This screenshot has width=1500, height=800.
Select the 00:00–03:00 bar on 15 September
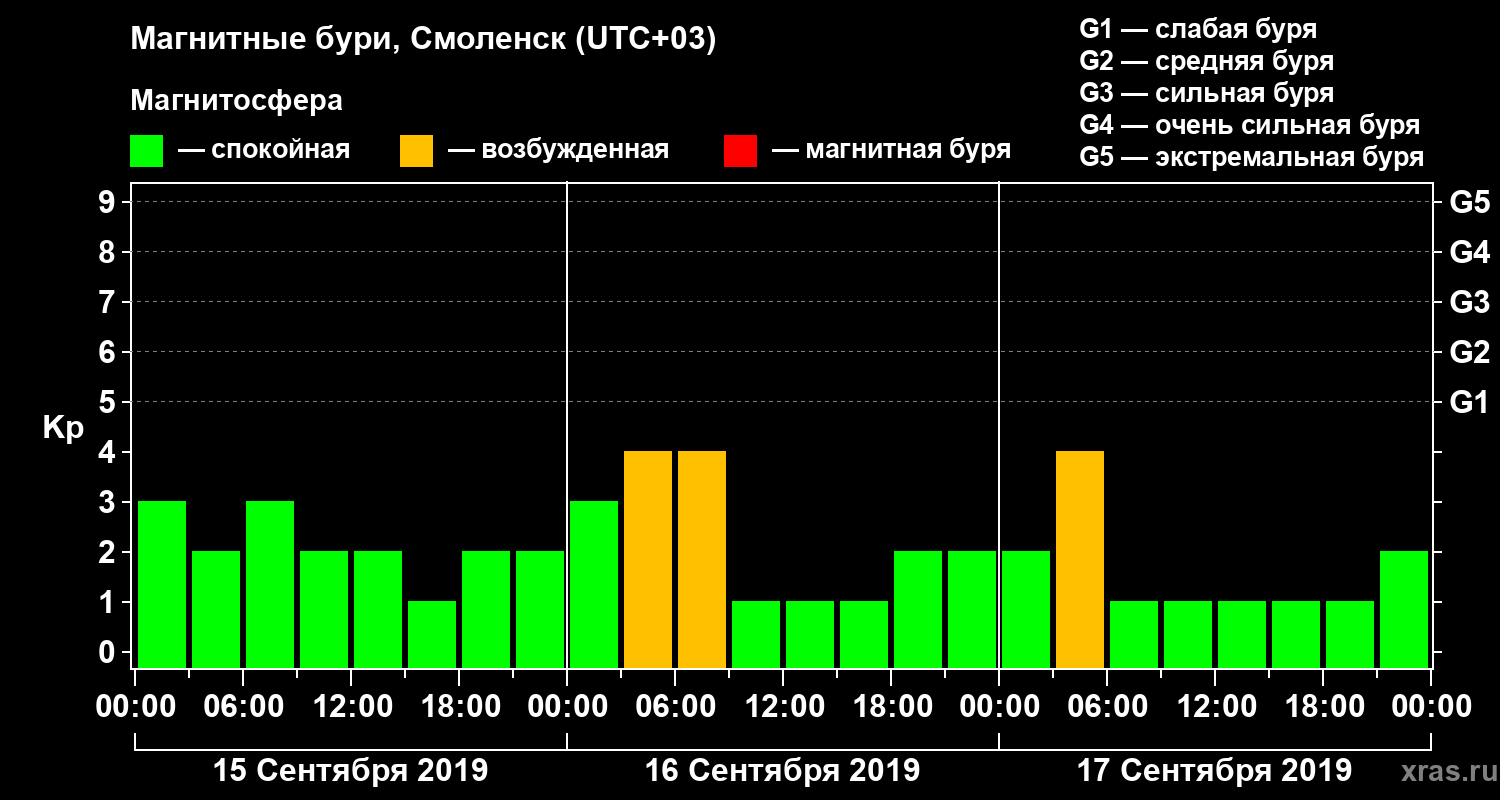(162, 584)
